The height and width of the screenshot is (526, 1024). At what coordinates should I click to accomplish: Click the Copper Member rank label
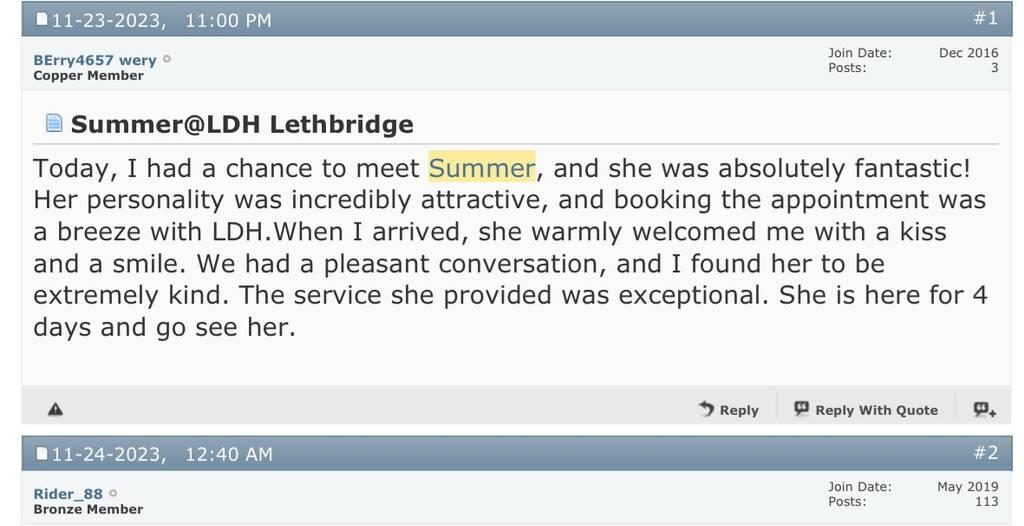pyautogui.click(x=88, y=76)
